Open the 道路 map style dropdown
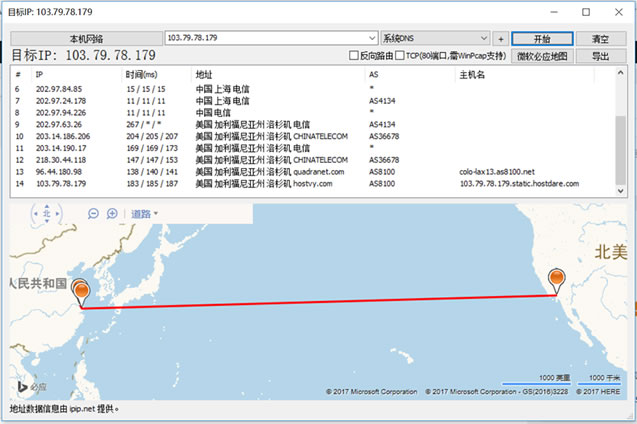The image size is (637, 424). pos(145,213)
